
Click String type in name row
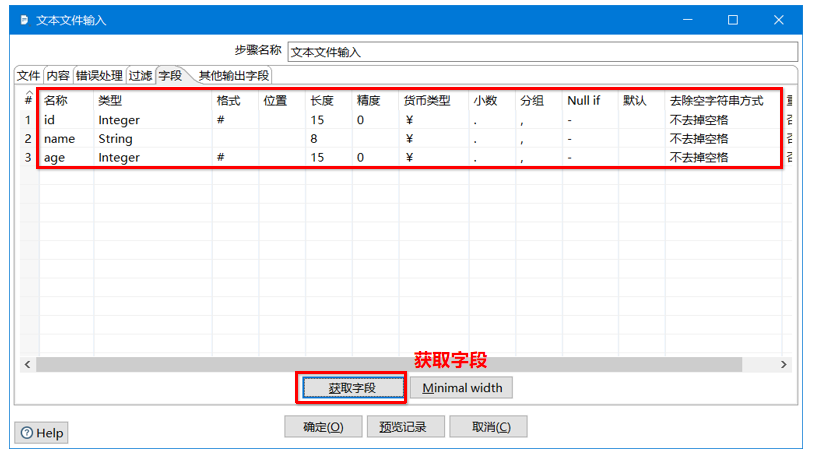tap(153, 139)
